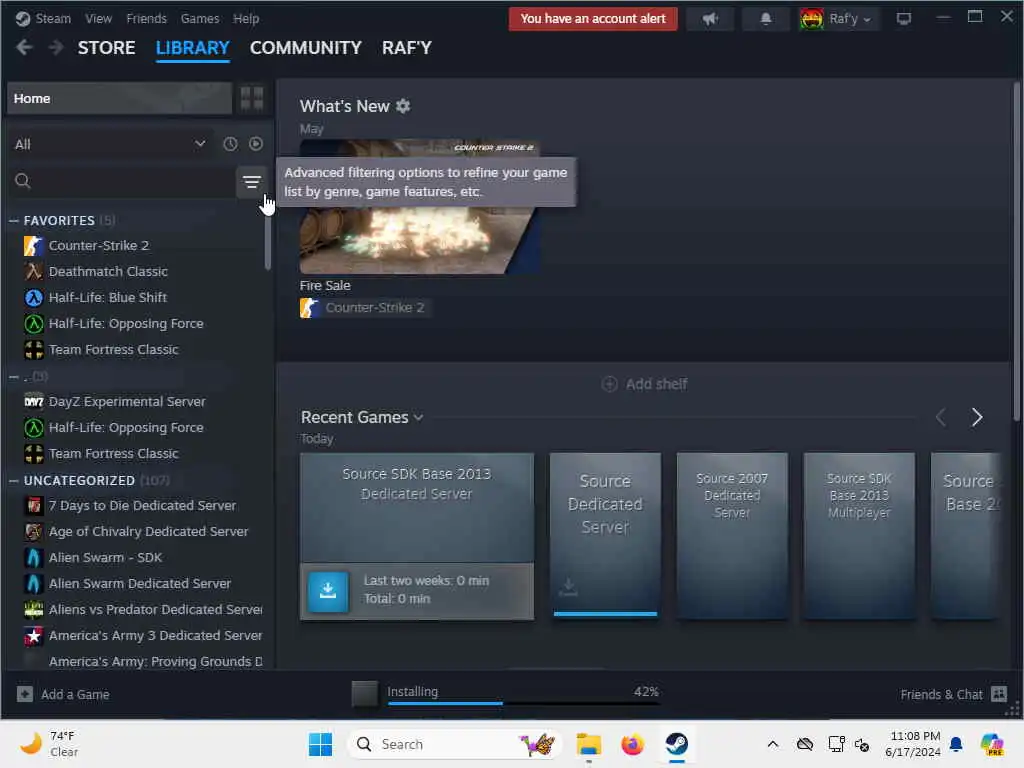Click Counter-Strike 2 tag under Fire Sale
This screenshot has width=1024, height=768.
coord(364,308)
